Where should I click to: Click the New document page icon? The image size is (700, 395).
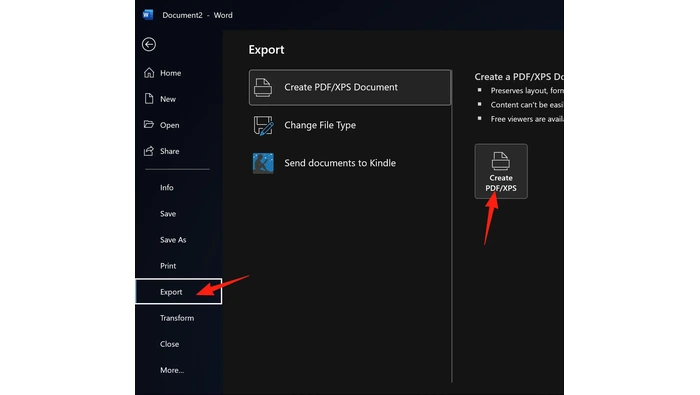click(x=149, y=99)
